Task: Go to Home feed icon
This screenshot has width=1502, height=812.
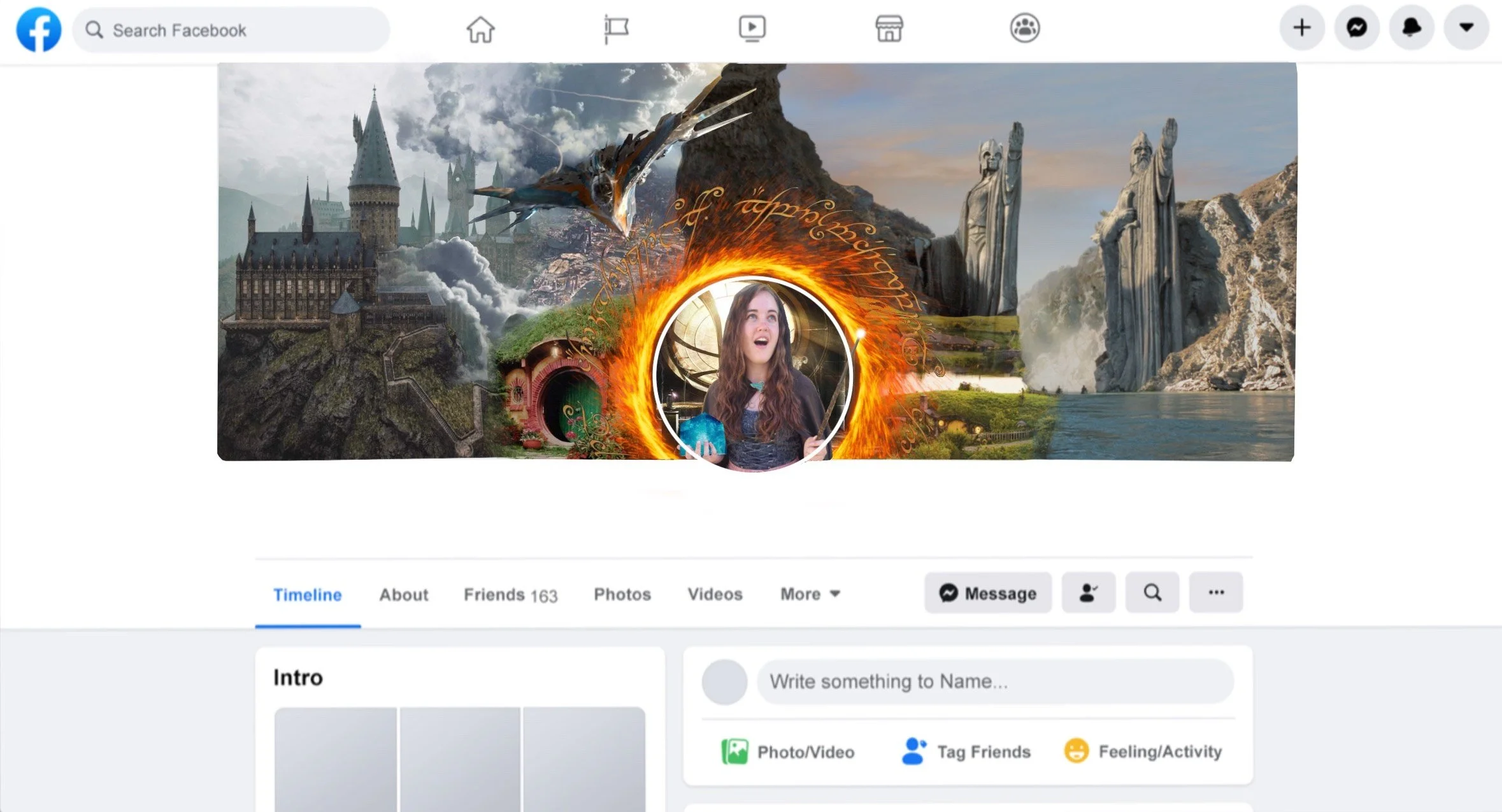Action: point(480,29)
